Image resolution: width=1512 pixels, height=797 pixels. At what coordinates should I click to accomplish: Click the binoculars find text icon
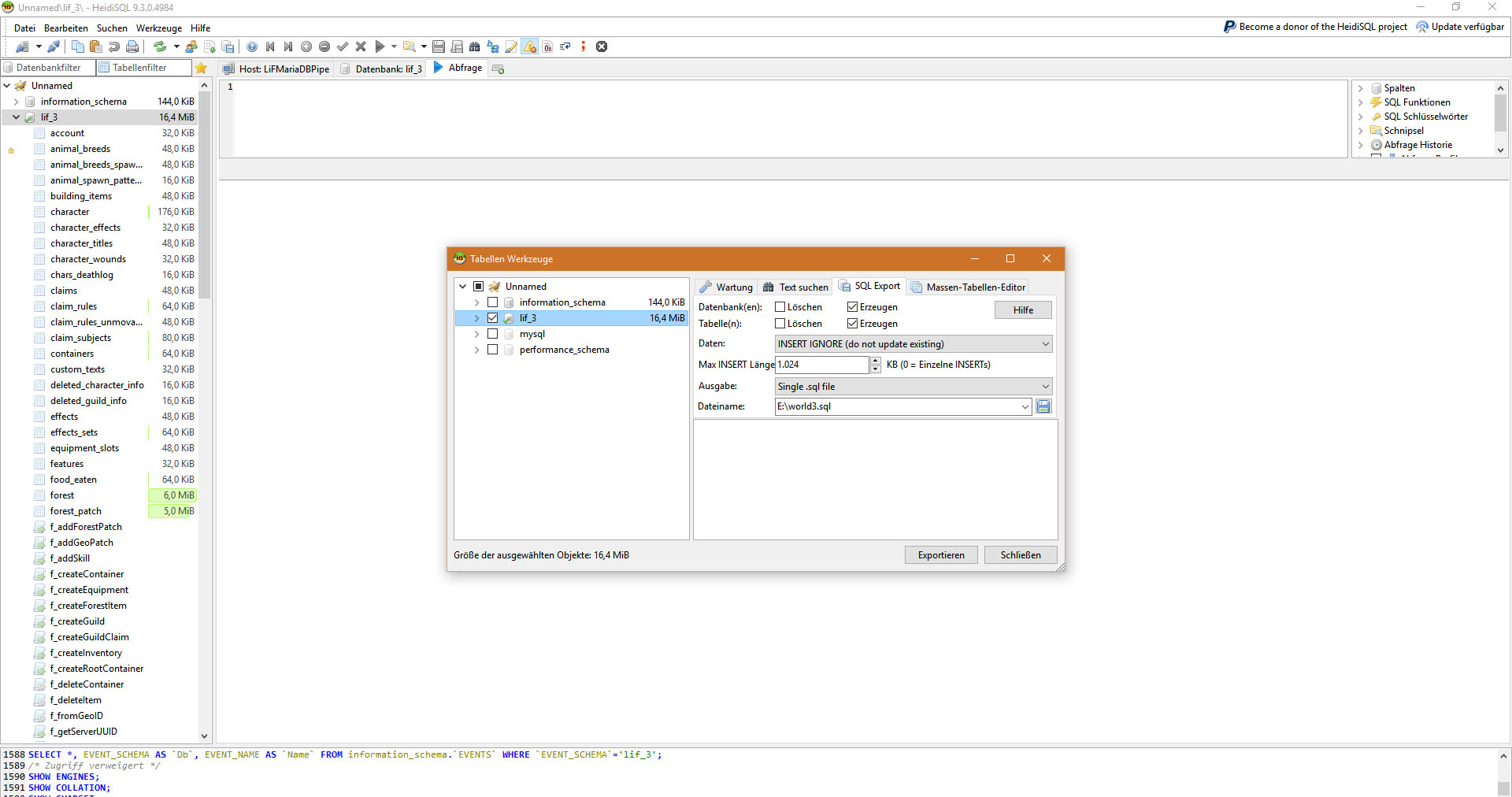pyautogui.click(x=474, y=46)
